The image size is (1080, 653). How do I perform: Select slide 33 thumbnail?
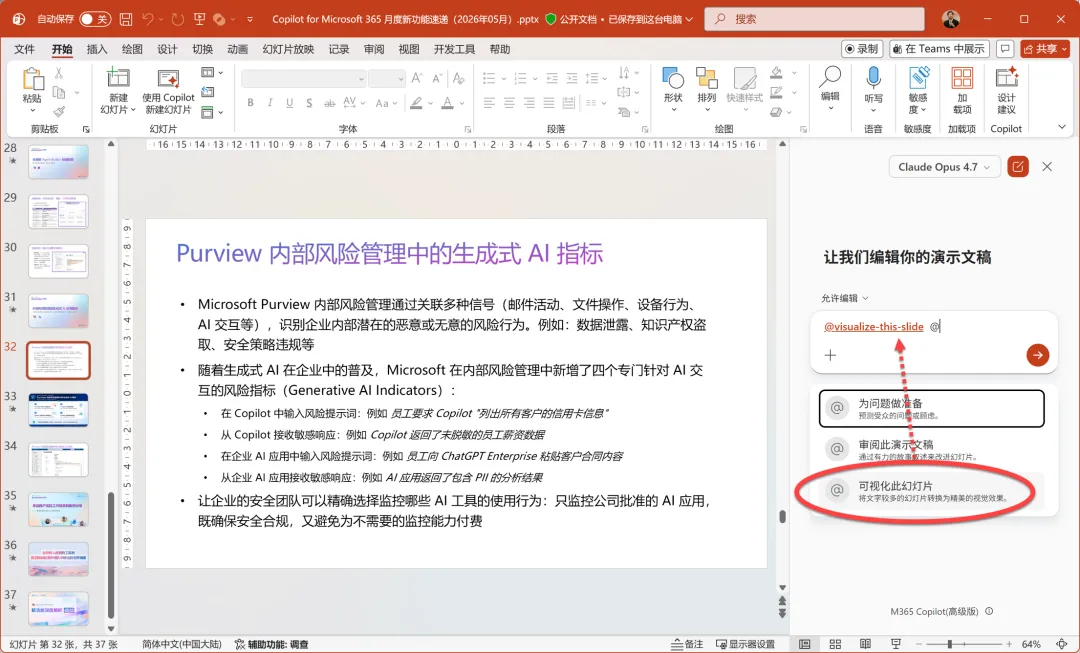[59, 409]
